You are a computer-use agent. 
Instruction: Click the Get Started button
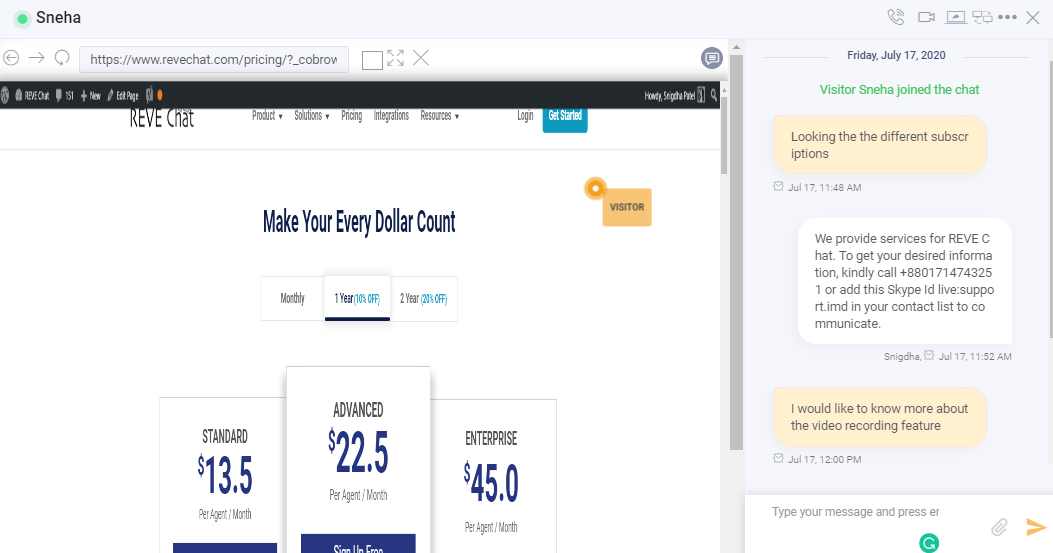click(565, 119)
